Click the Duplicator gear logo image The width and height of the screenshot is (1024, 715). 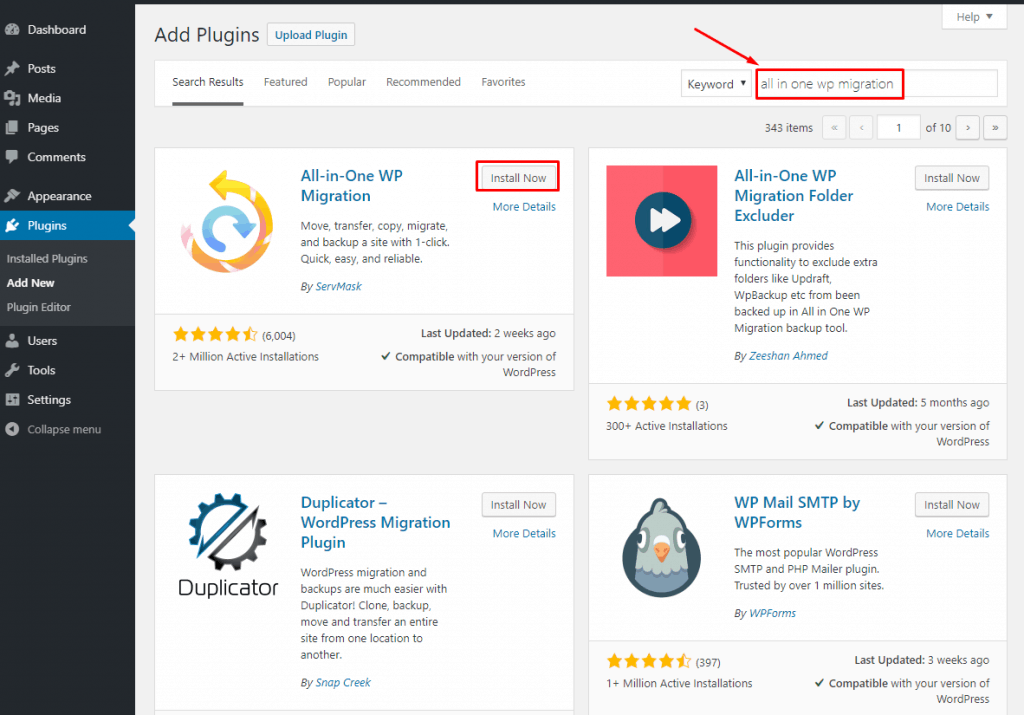pyautogui.click(x=228, y=546)
